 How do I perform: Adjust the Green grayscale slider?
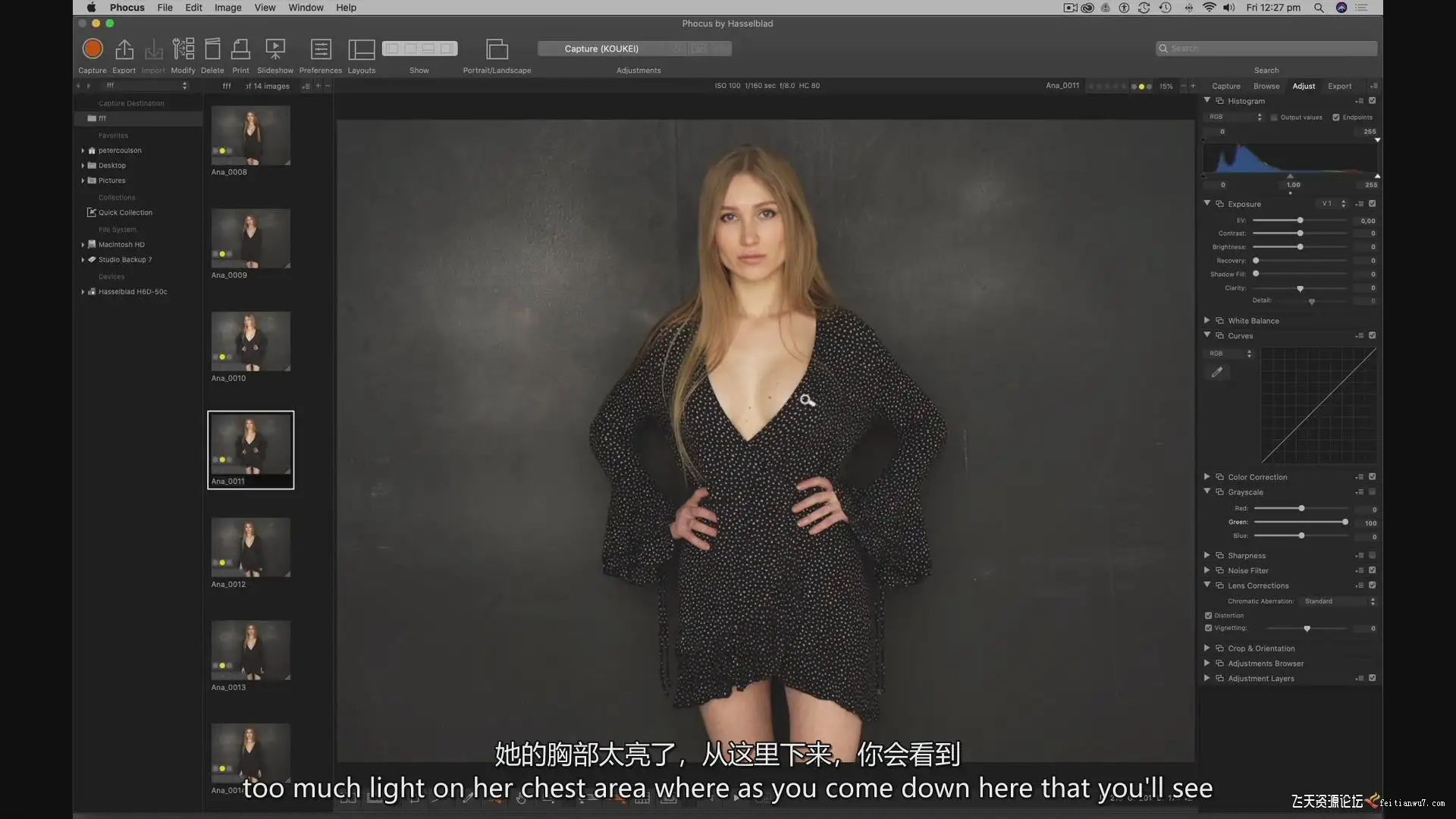coord(1345,522)
